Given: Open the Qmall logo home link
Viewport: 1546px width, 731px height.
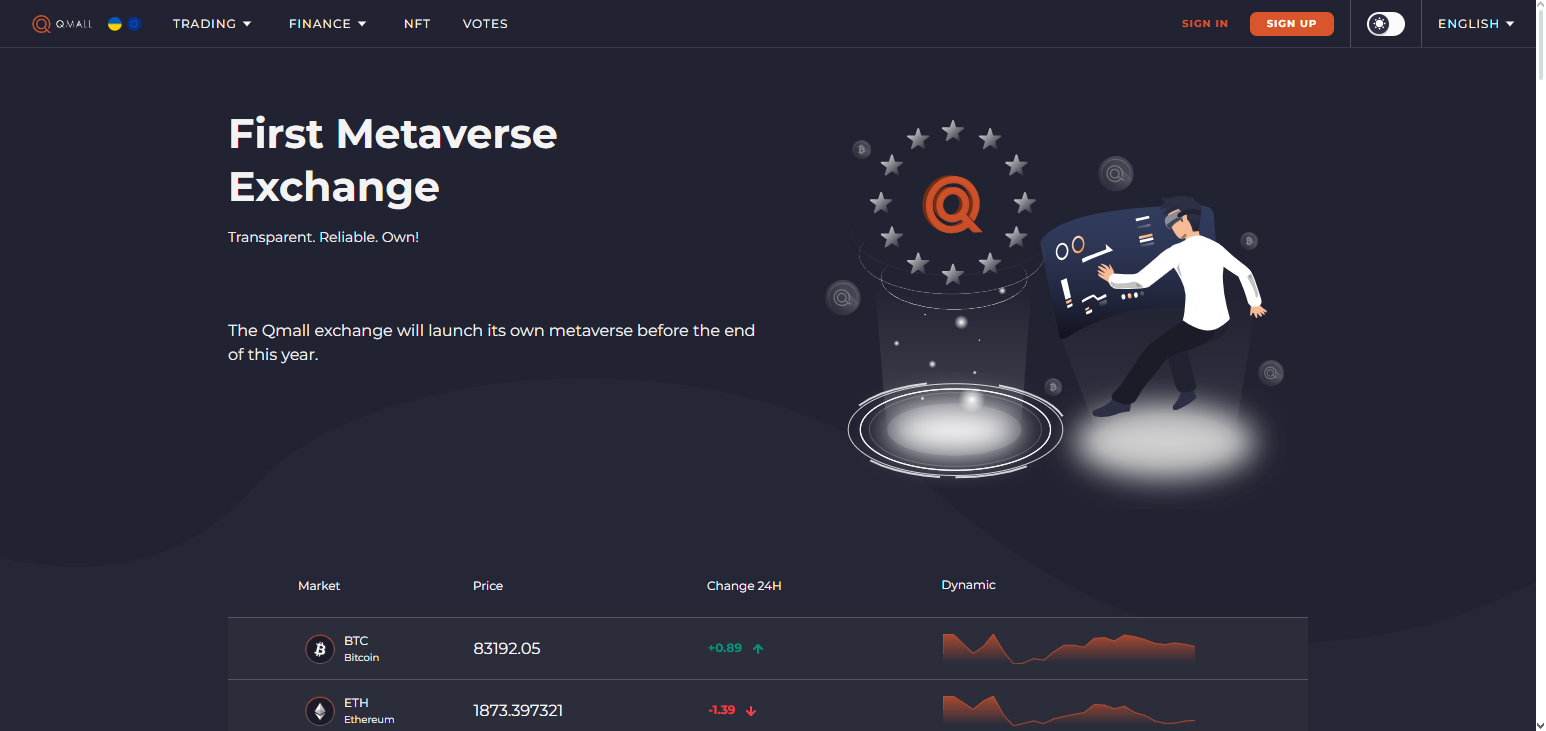Looking at the screenshot, I should (62, 24).
